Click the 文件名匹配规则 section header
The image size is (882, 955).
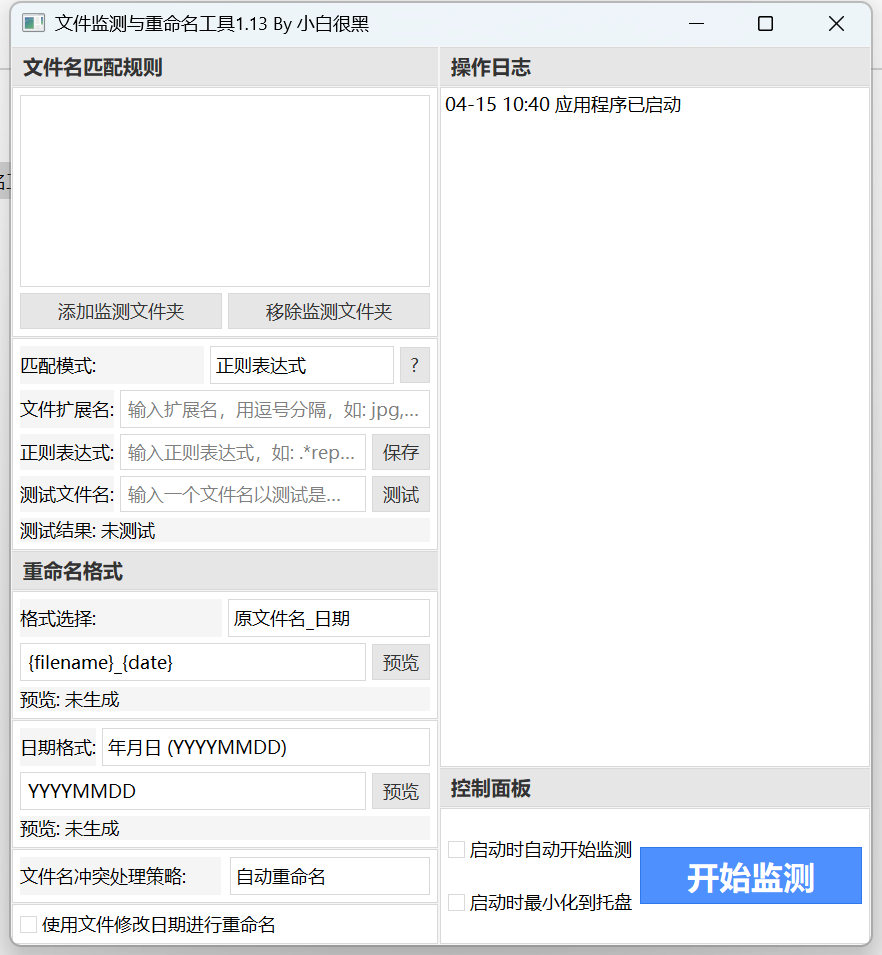[225, 67]
